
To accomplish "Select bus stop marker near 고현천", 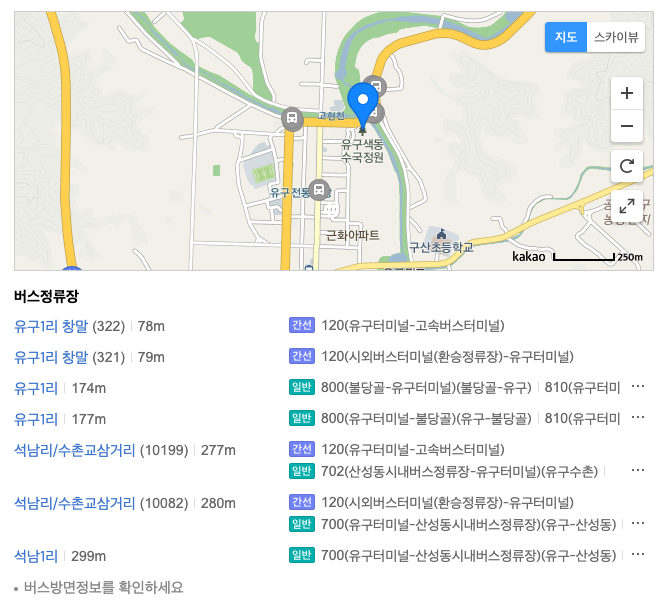I will 292,118.
